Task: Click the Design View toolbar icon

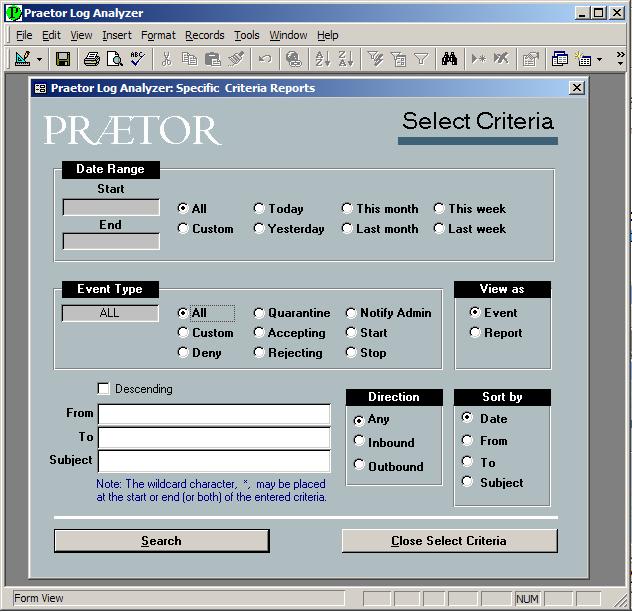Action: pos(23,59)
